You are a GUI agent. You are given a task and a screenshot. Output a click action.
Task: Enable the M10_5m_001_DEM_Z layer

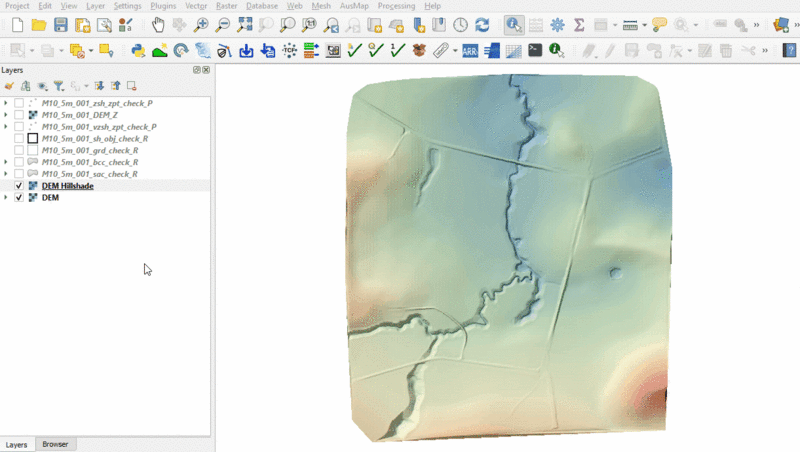pos(19,115)
